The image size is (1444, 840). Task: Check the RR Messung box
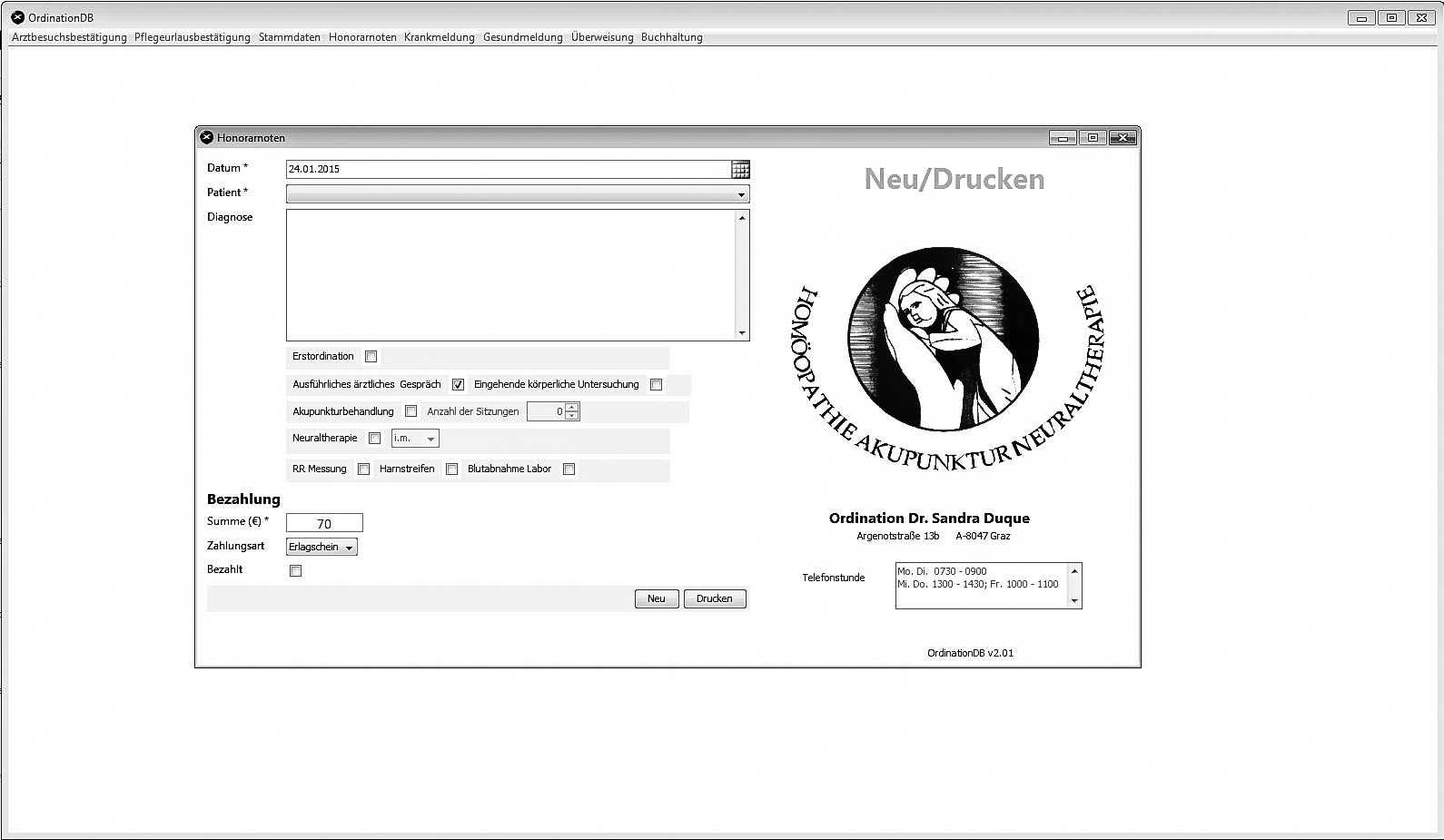[363, 469]
